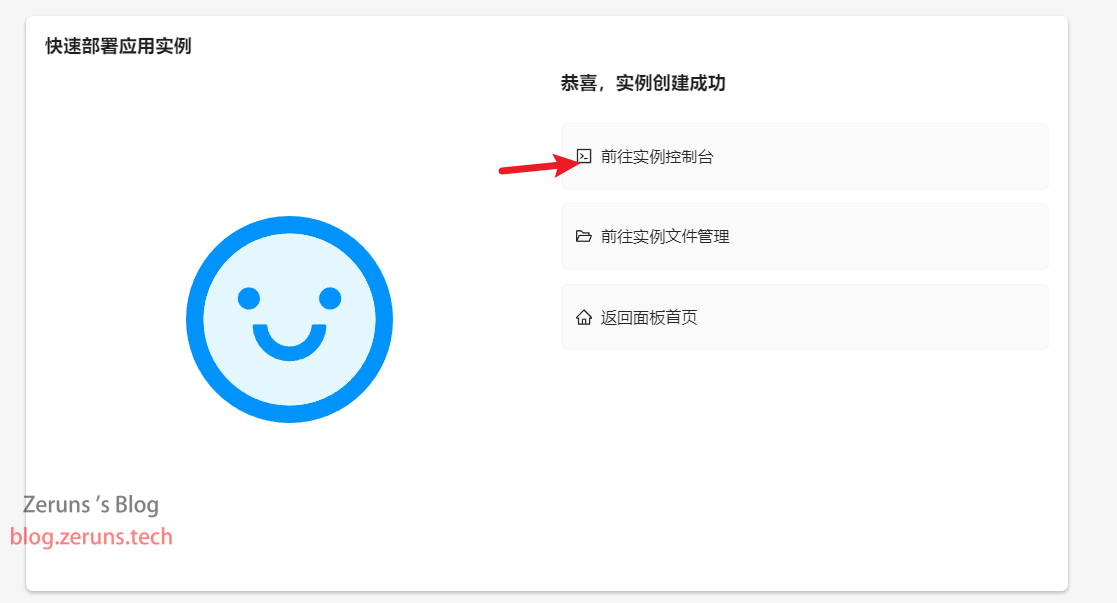
Task: Click the red arrow pointing to console
Action: tap(539, 167)
